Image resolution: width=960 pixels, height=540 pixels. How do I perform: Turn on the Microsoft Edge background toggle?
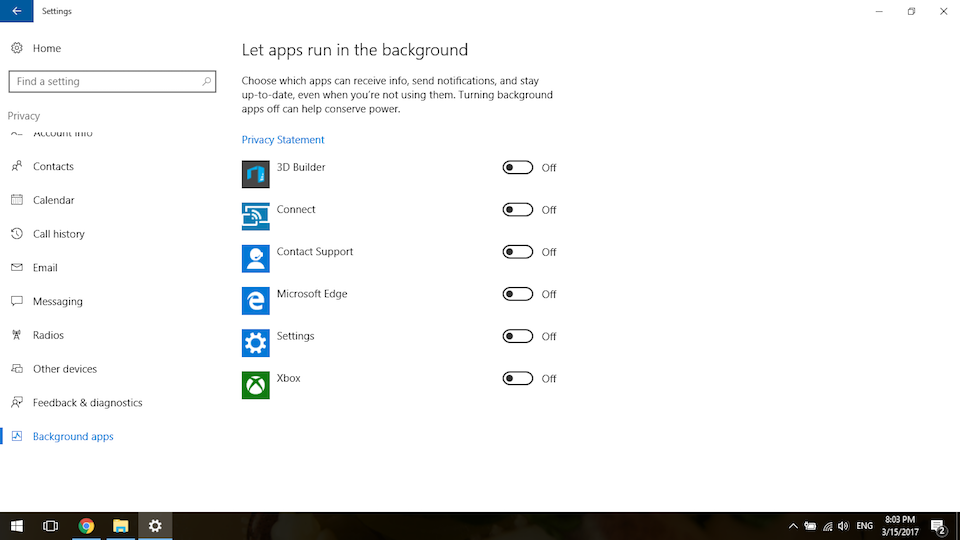point(517,294)
